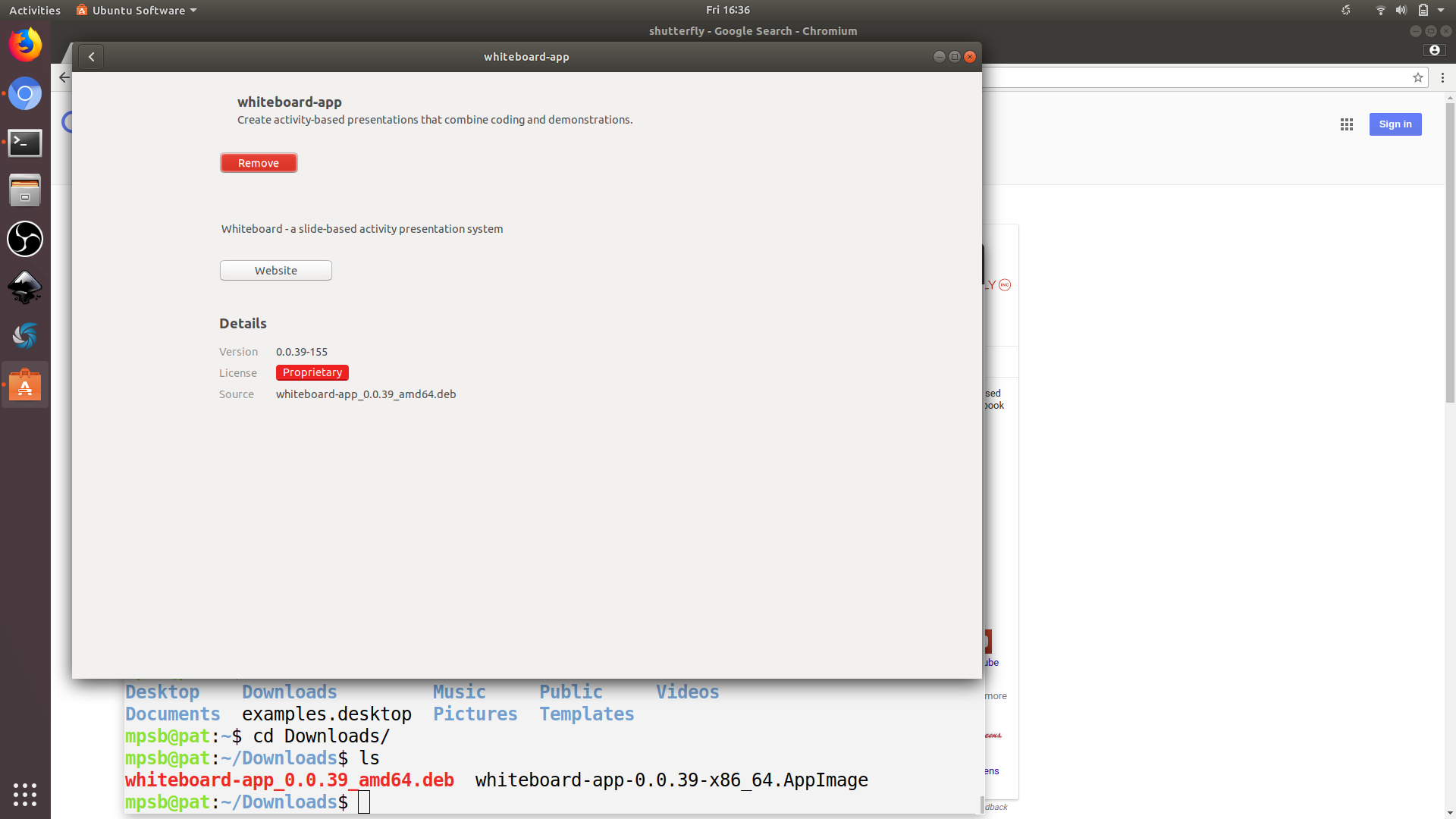This screenshot has height=819, width=1456.
Task: Click 'Public' in the terminal listing
Action: pos(571,692)
